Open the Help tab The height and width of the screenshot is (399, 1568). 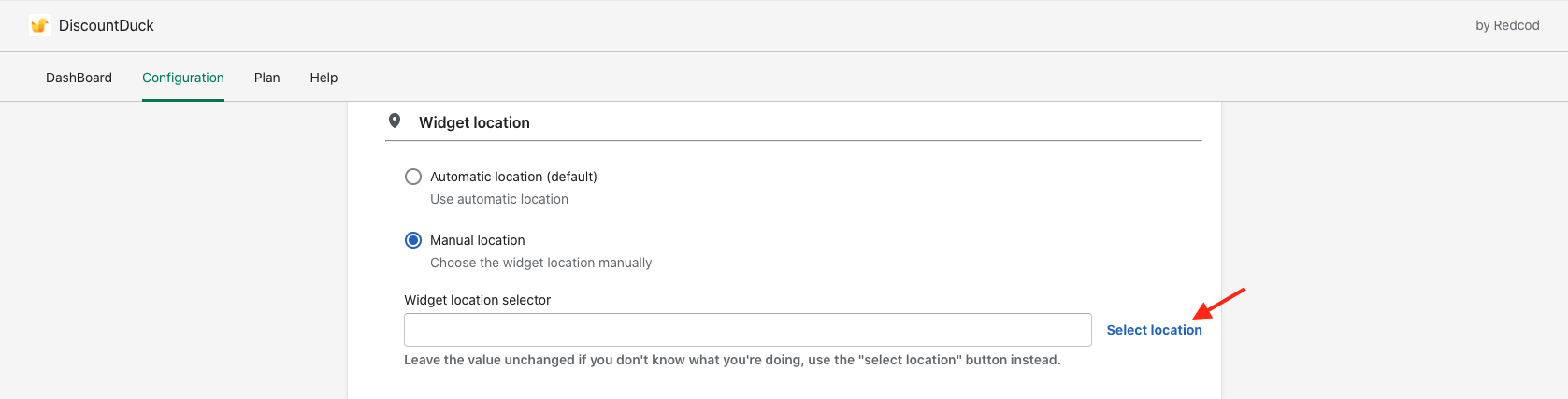click(x=324, y=78)
